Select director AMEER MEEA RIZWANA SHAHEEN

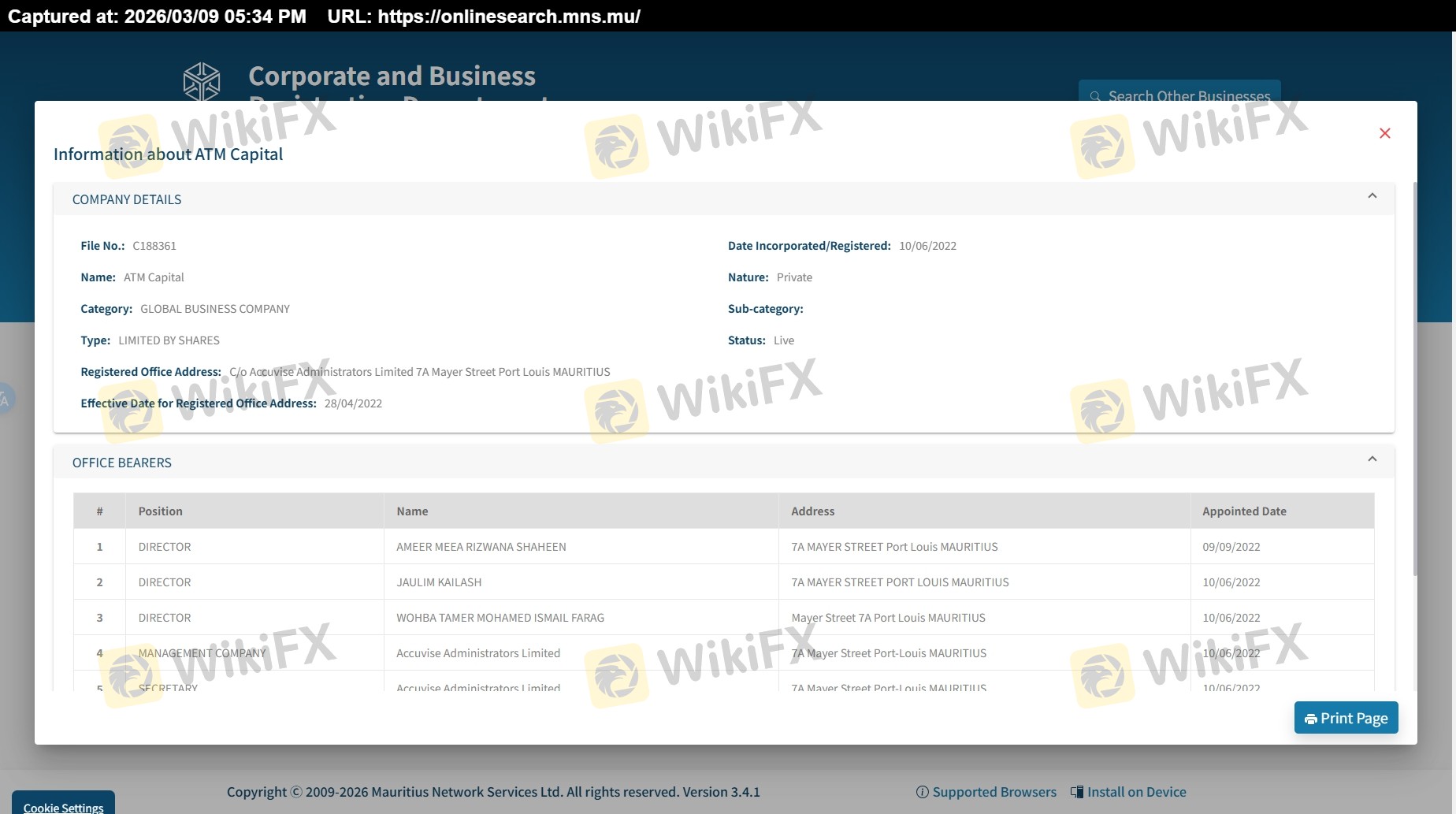click(x=481, y=547)
